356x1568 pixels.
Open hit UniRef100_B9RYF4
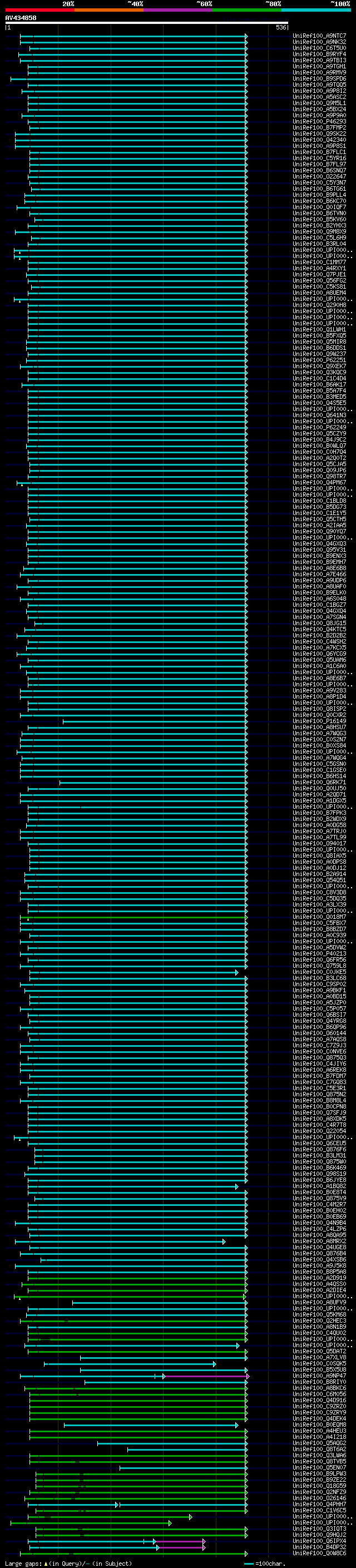[319, 54]
